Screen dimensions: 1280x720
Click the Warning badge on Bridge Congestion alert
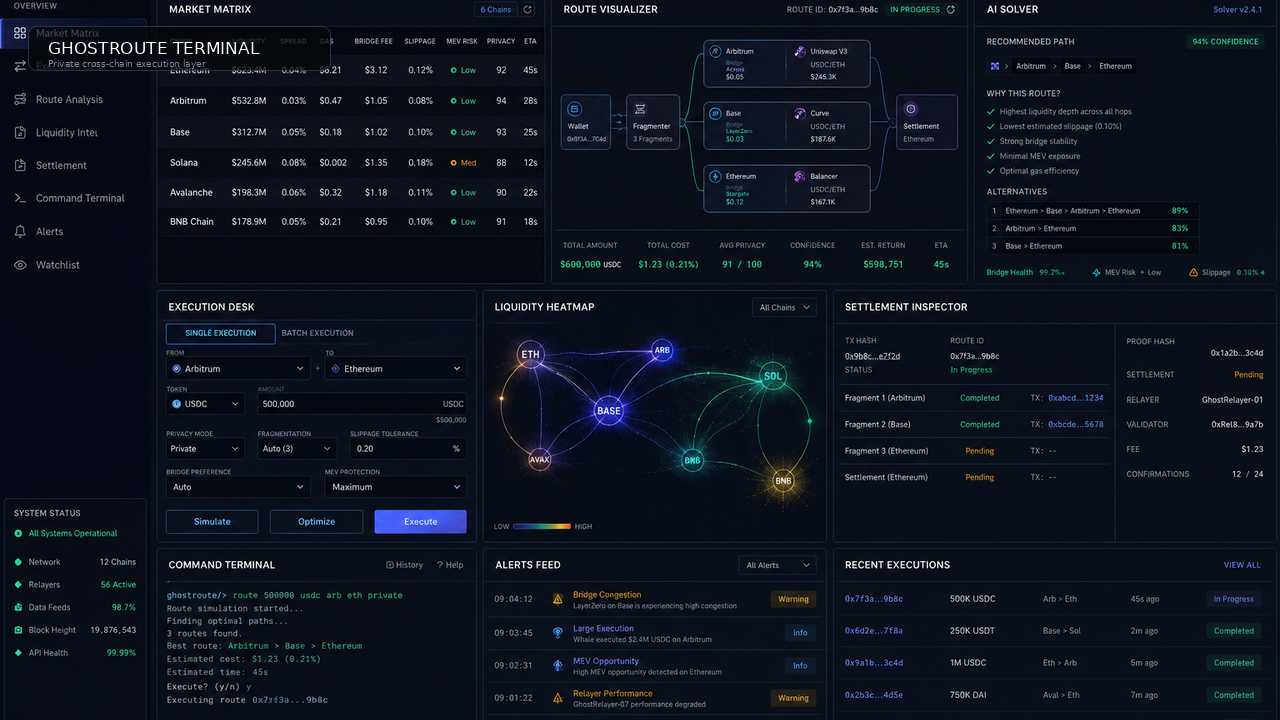point(793,600)
